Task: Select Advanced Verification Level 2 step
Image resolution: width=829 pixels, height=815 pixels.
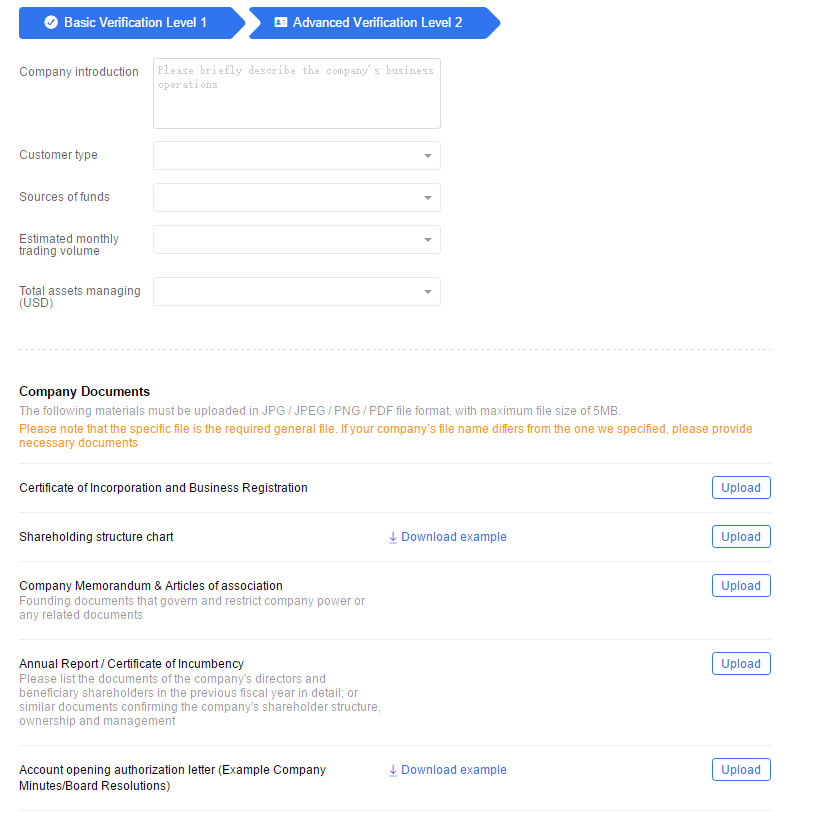Action: point(374,23)
